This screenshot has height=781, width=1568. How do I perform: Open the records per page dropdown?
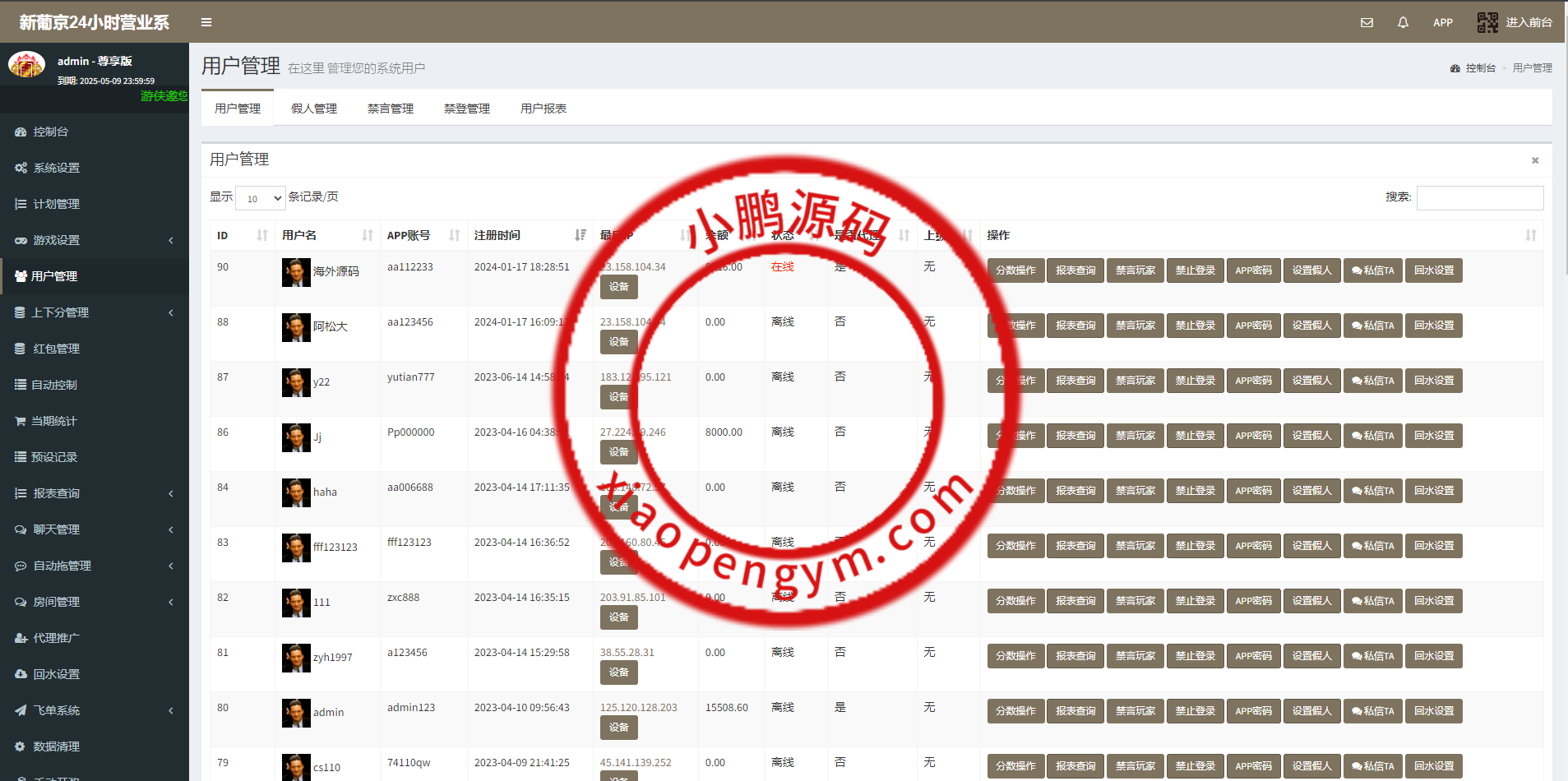point(260,198)
